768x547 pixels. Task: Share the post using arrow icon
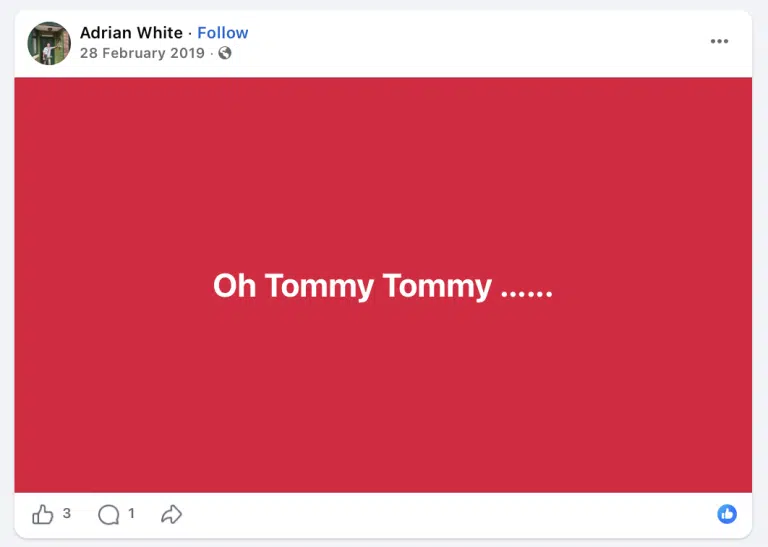click(171, 514)
